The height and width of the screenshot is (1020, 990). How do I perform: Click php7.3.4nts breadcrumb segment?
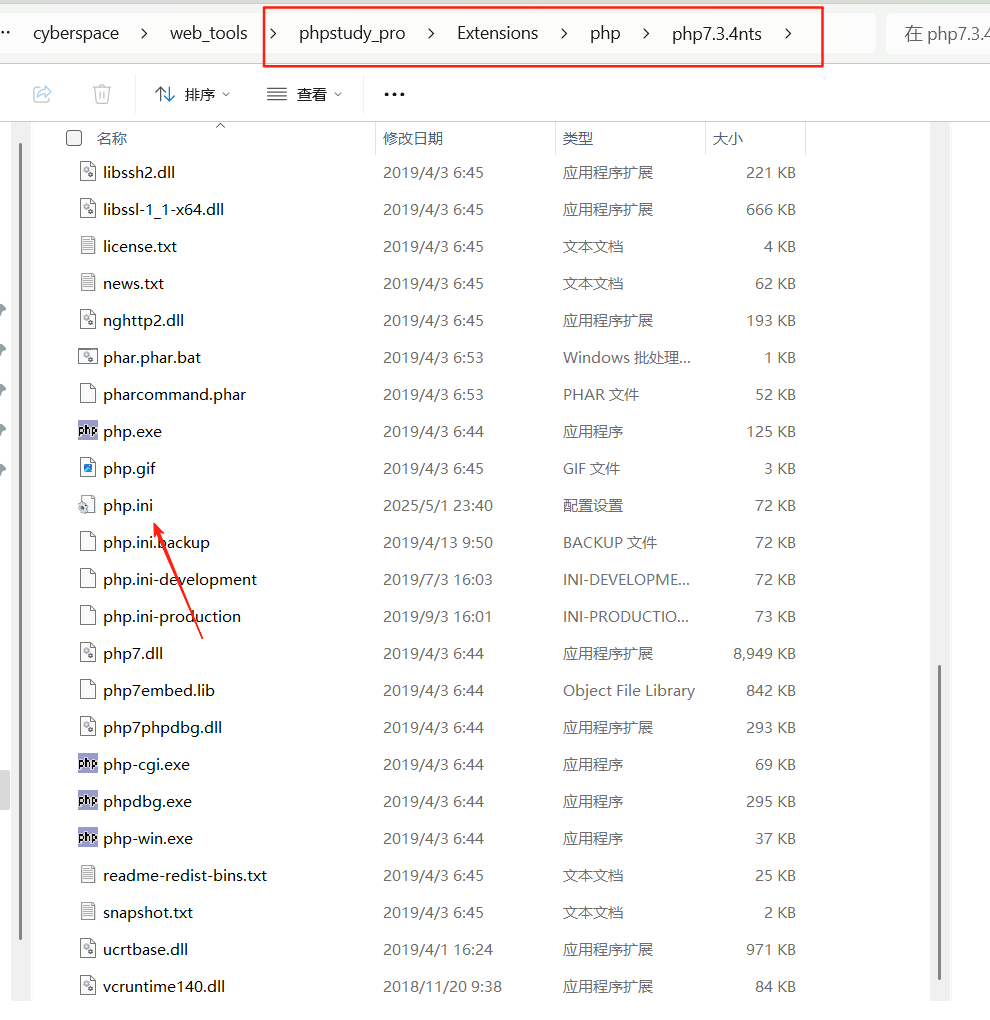717,33
